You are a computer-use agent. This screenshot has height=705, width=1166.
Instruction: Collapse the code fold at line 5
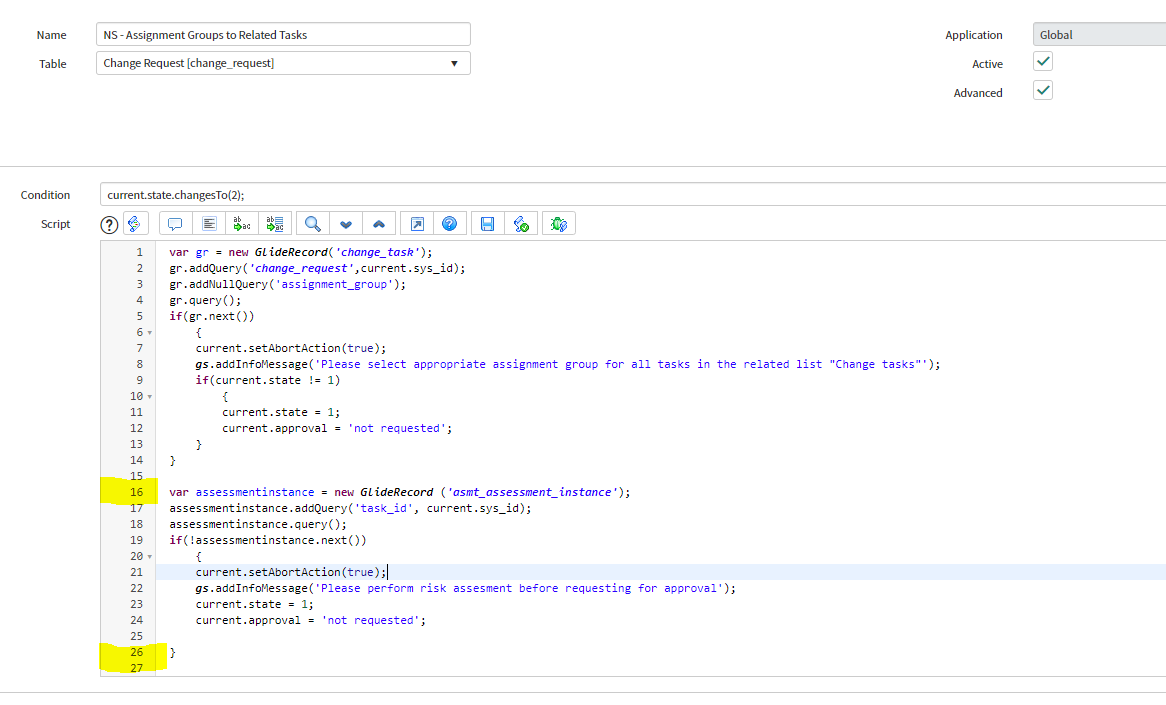pos(150,332)
